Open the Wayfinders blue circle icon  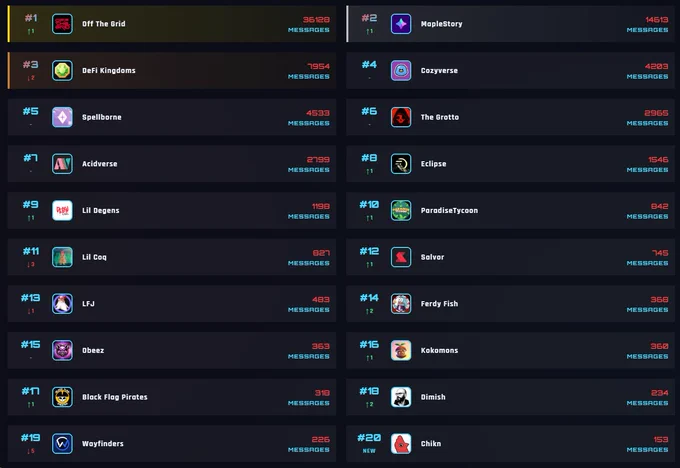click(62, 444)
